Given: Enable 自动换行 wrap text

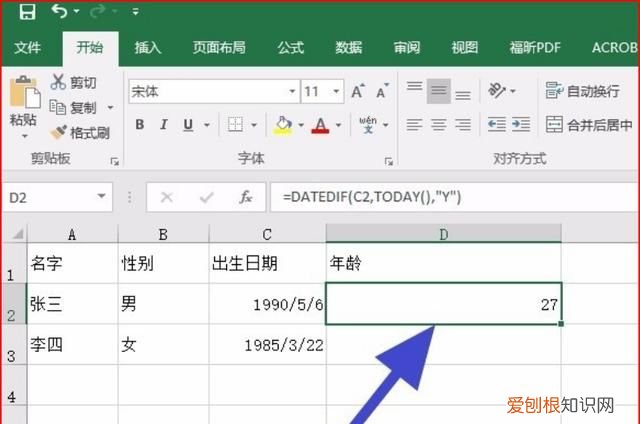Looking at the screenshot, I should coord(583,91).
